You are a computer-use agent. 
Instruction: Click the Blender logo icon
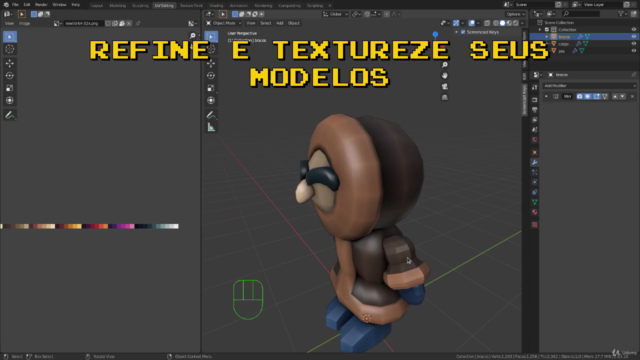point(6,5)
